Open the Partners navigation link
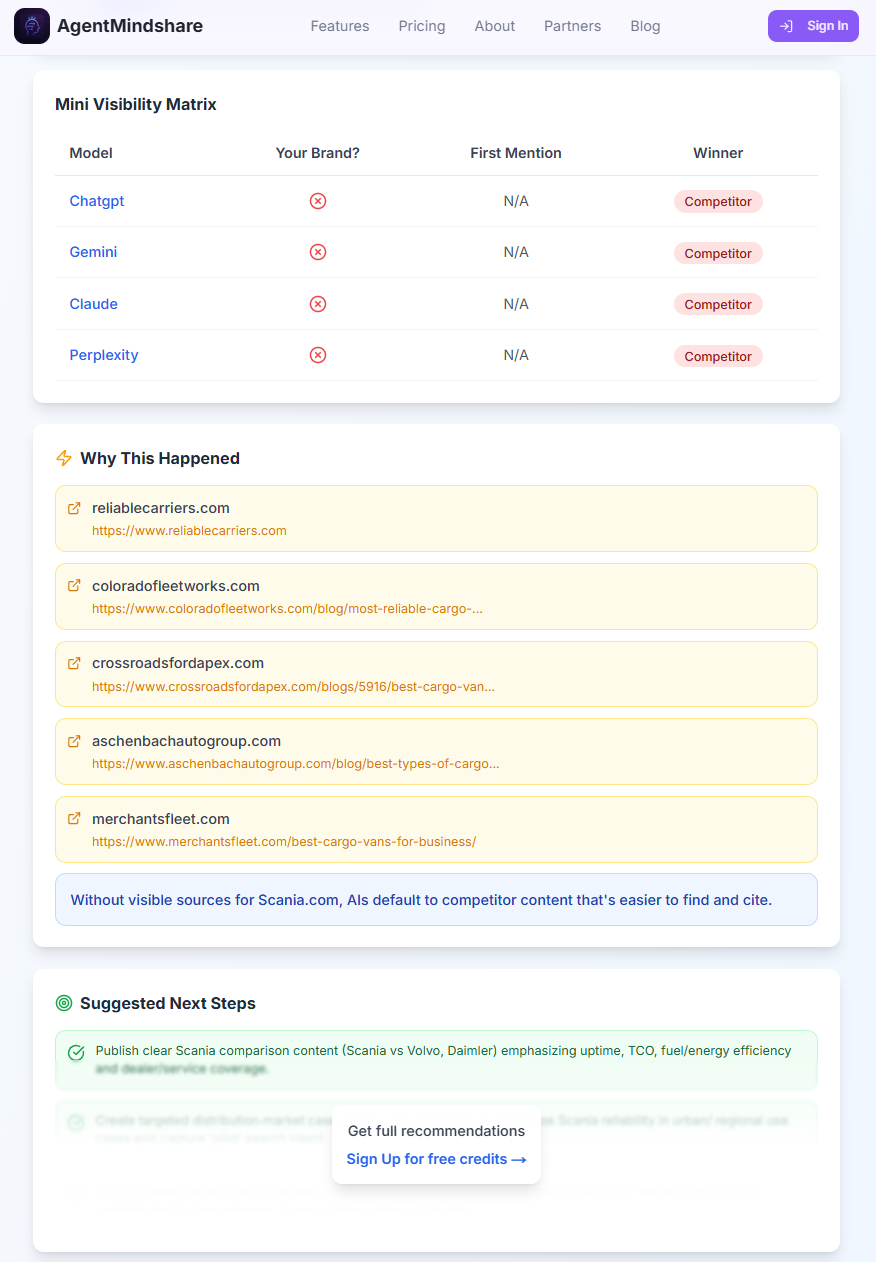This screenshot has width=876, height=1262. (573, 26)
